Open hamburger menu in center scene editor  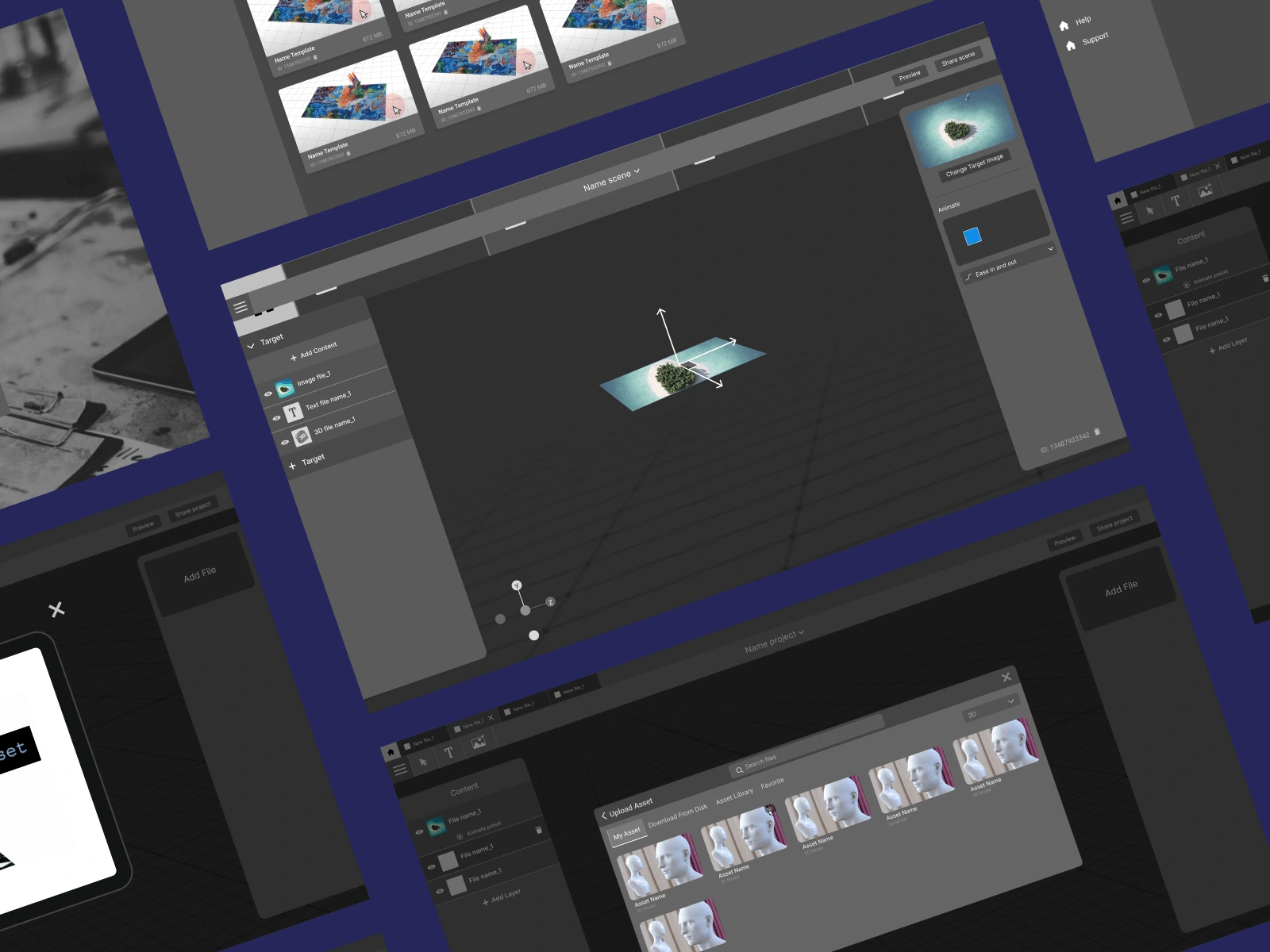click(241, 307)
